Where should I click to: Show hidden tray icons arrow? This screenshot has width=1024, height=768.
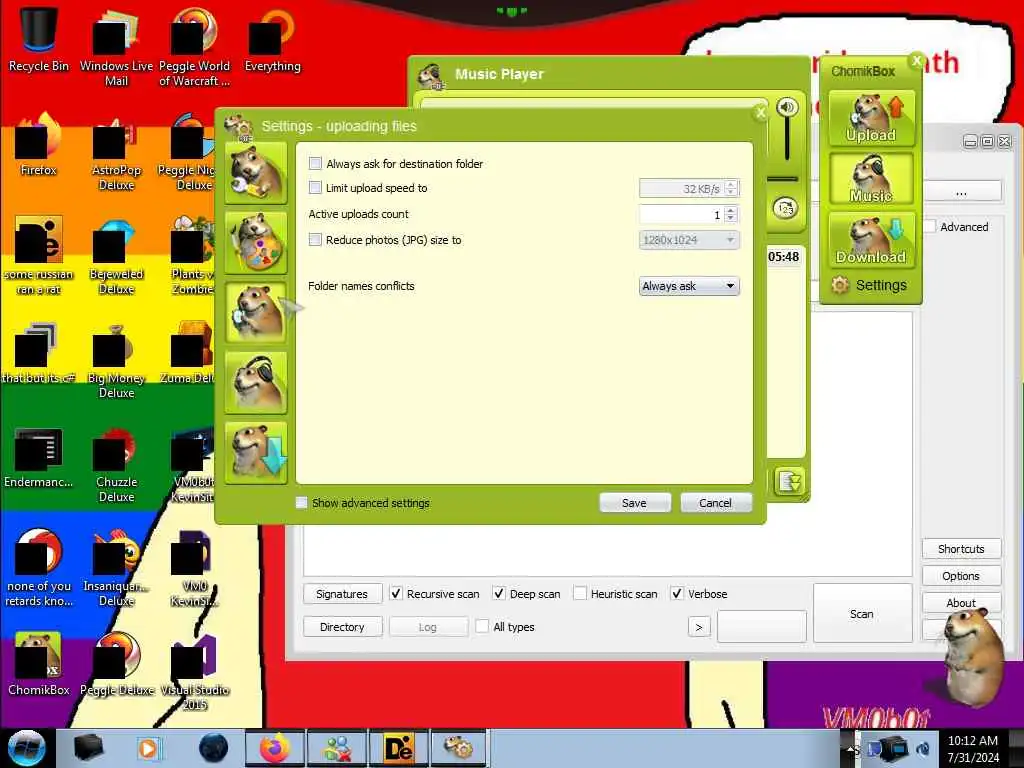[x=850, y=749]
